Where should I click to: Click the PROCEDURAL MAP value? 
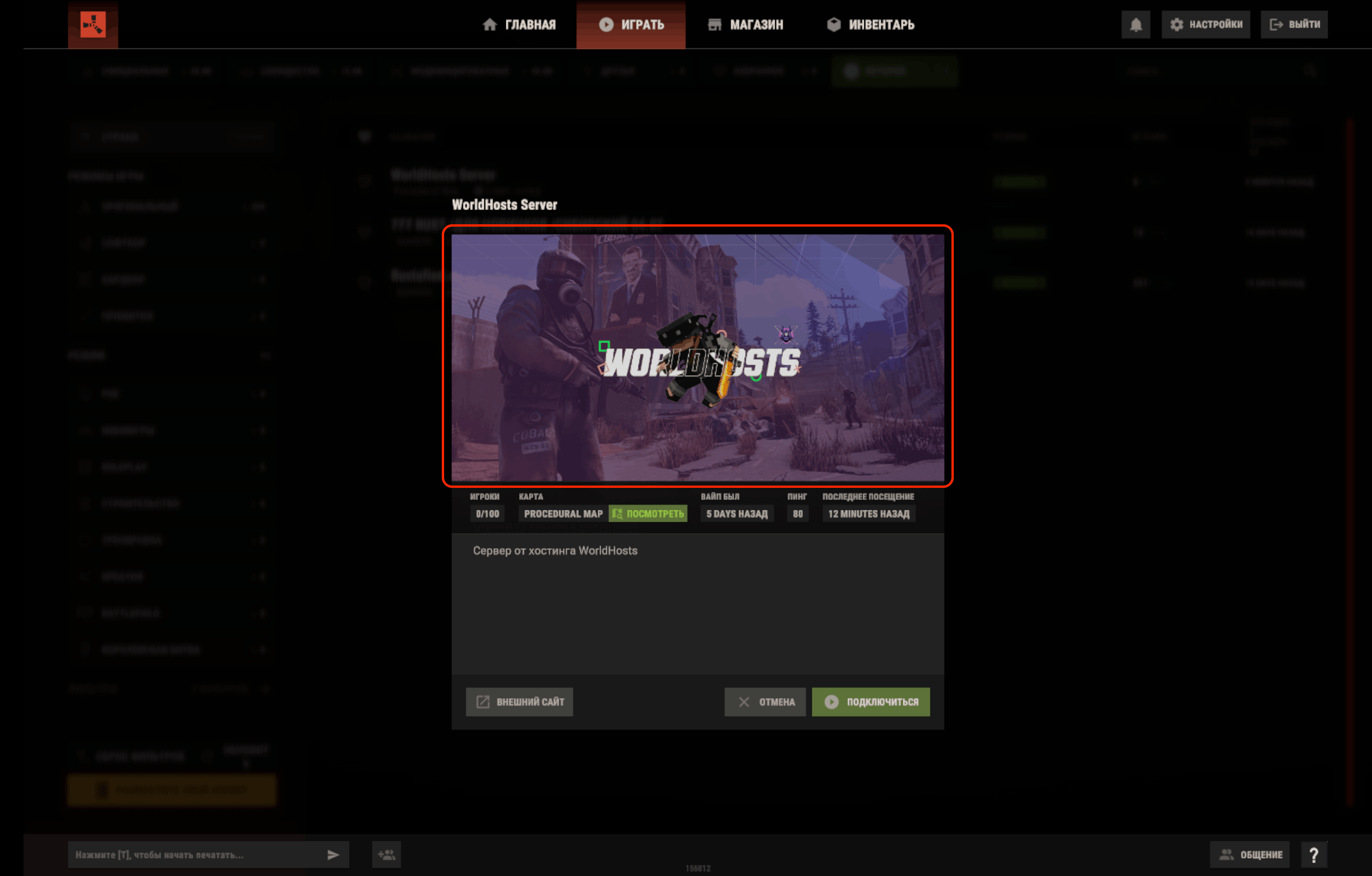563,514
